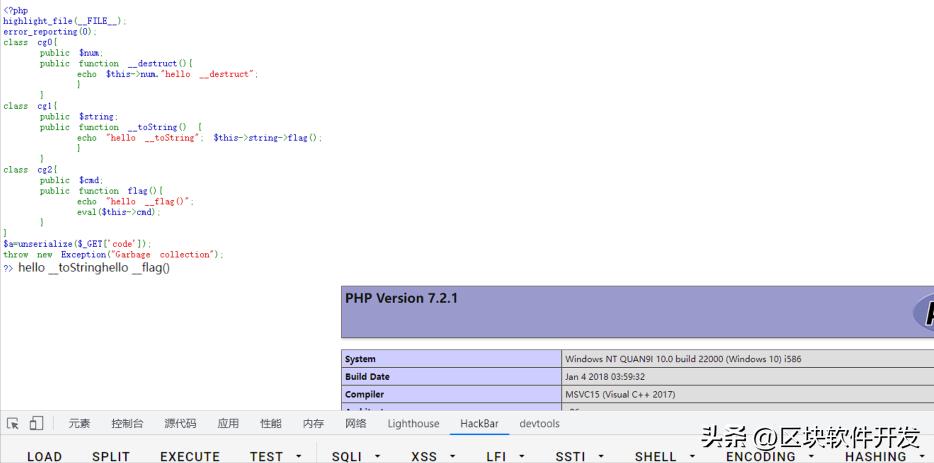The width and height of the screenshot is (934, 463).
Task: Switch to the 应用 tab
Action: point(228,424)
